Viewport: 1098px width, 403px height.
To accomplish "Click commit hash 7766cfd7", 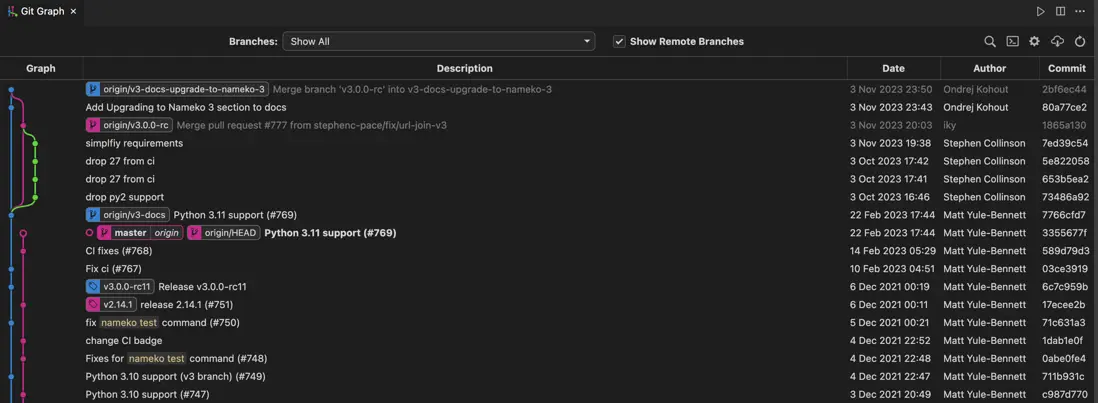I will pos(1064,215).
